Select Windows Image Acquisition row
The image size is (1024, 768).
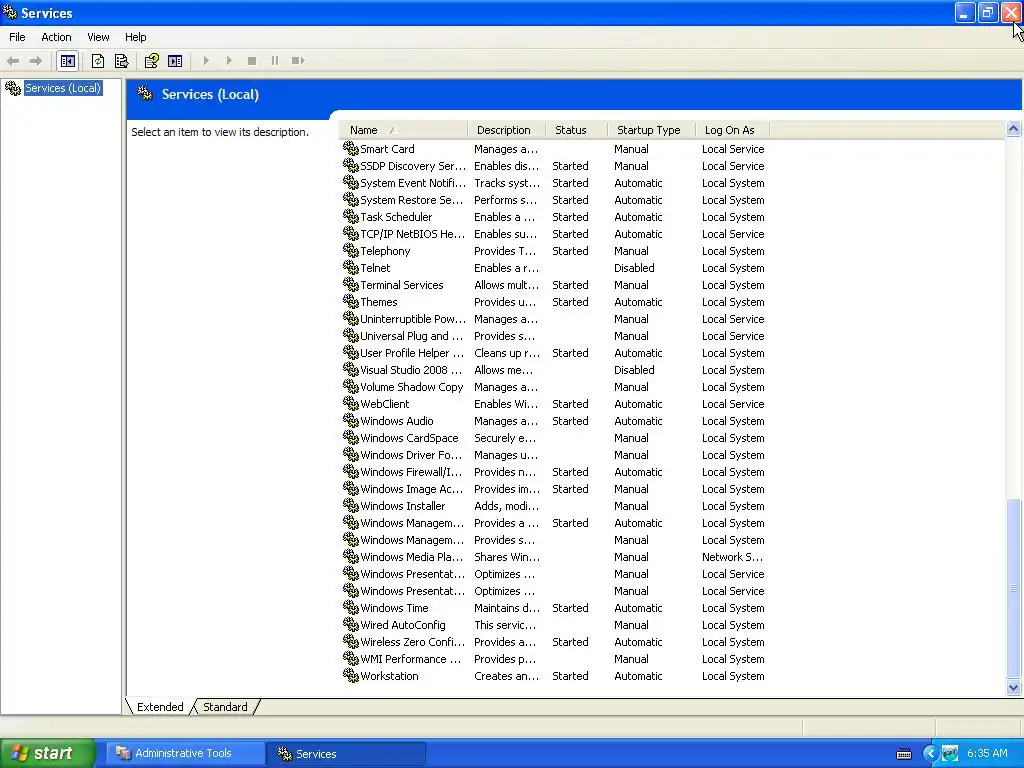click(554, 488)
